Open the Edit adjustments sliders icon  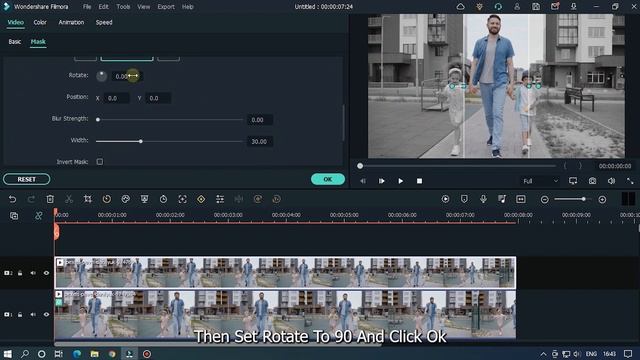point(220,199)
